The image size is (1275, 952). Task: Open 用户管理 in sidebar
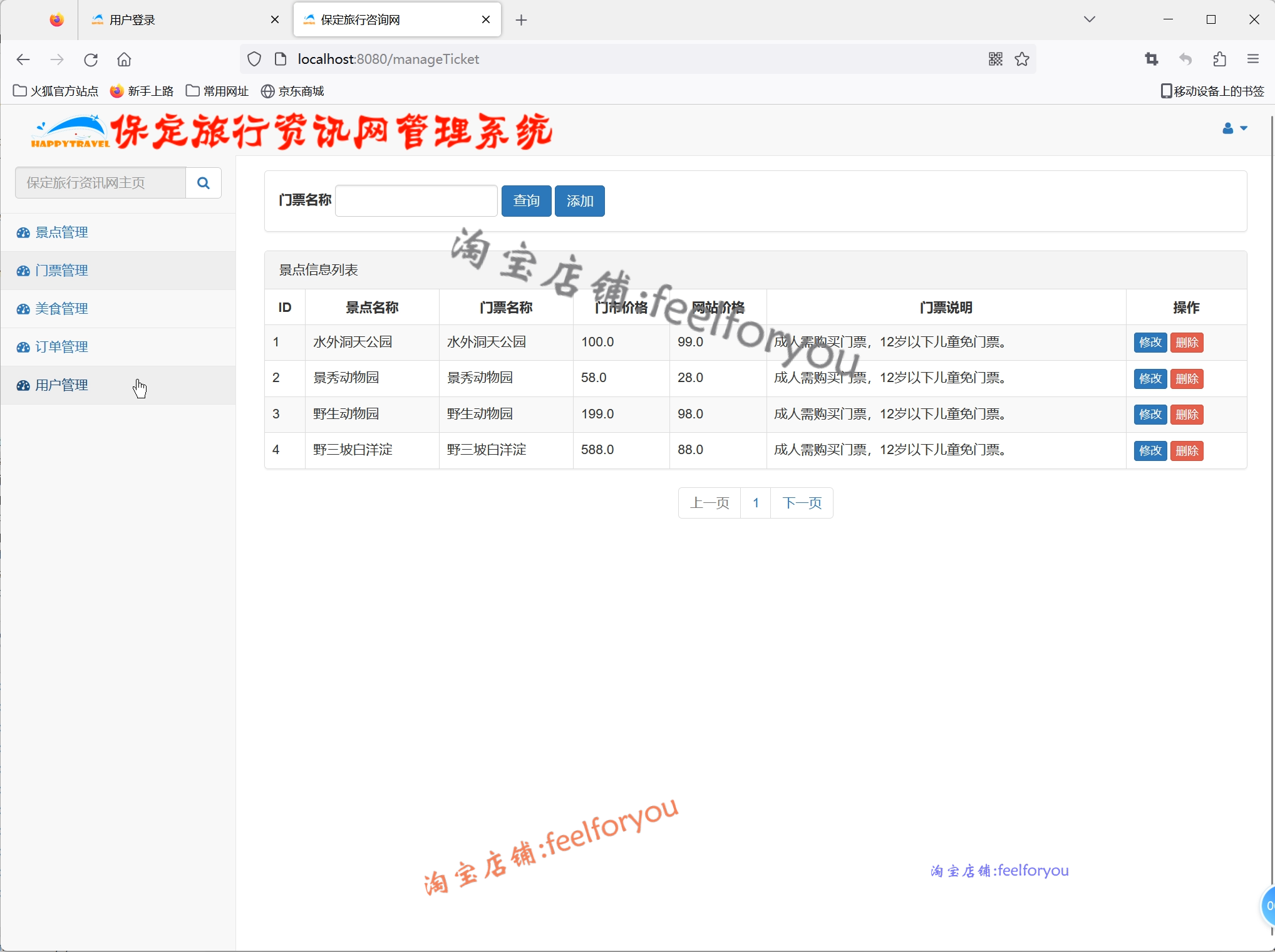tap(118, 385)
